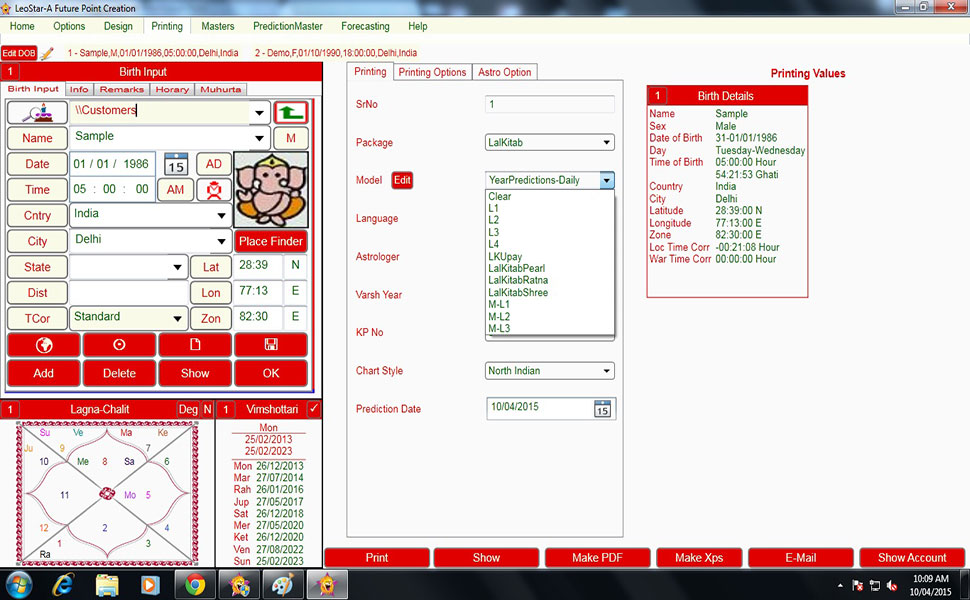Click the globe icon button
This screenshot has height=600, width=970.
point(44,345)
